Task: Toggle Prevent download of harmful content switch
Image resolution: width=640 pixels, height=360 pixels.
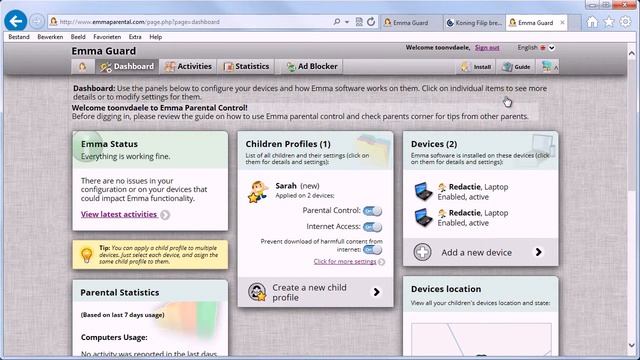Action: point(372,249)
